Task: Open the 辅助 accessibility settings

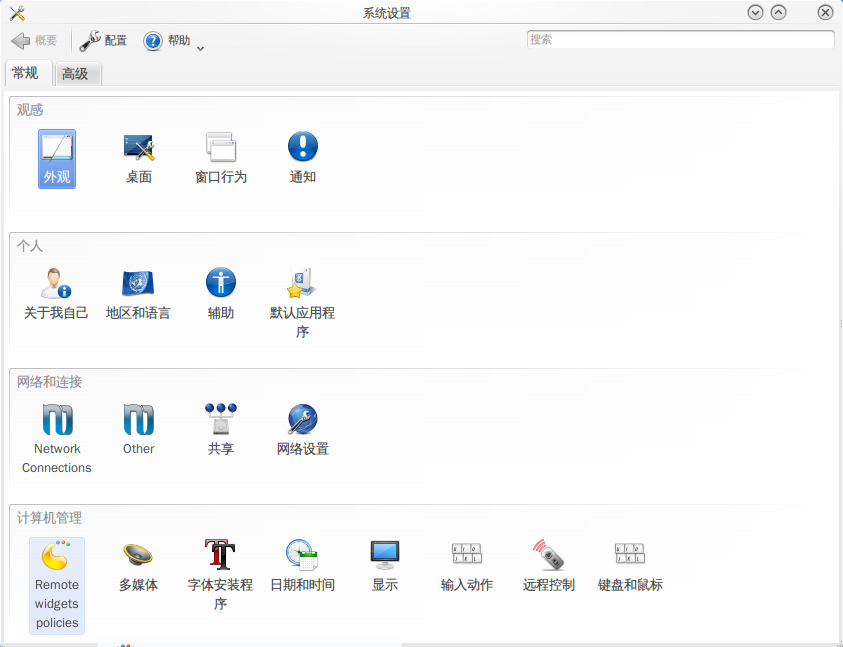Action: [220, 295]
